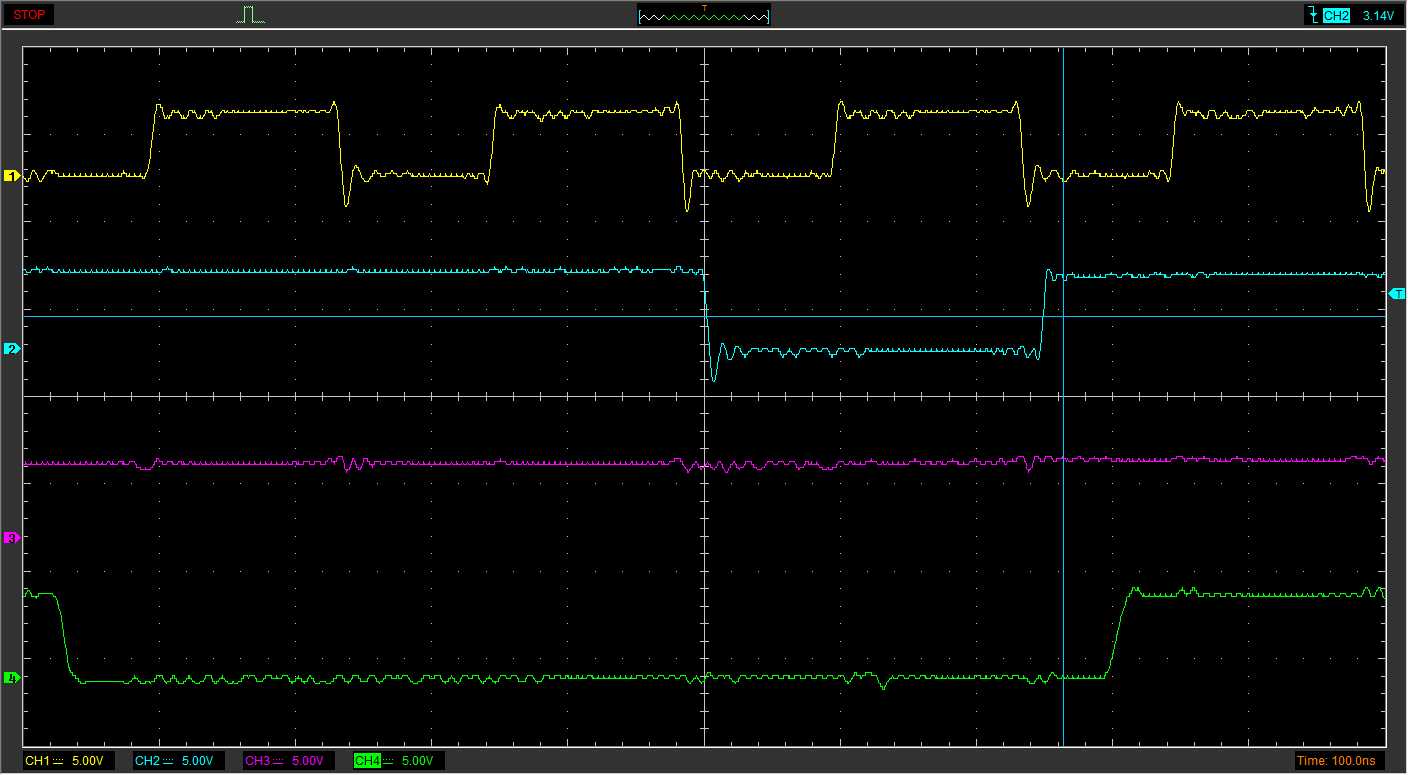Toggle the highlighted CH4 channel label
Screen dimensions: 1408x775
coord(367,761)
